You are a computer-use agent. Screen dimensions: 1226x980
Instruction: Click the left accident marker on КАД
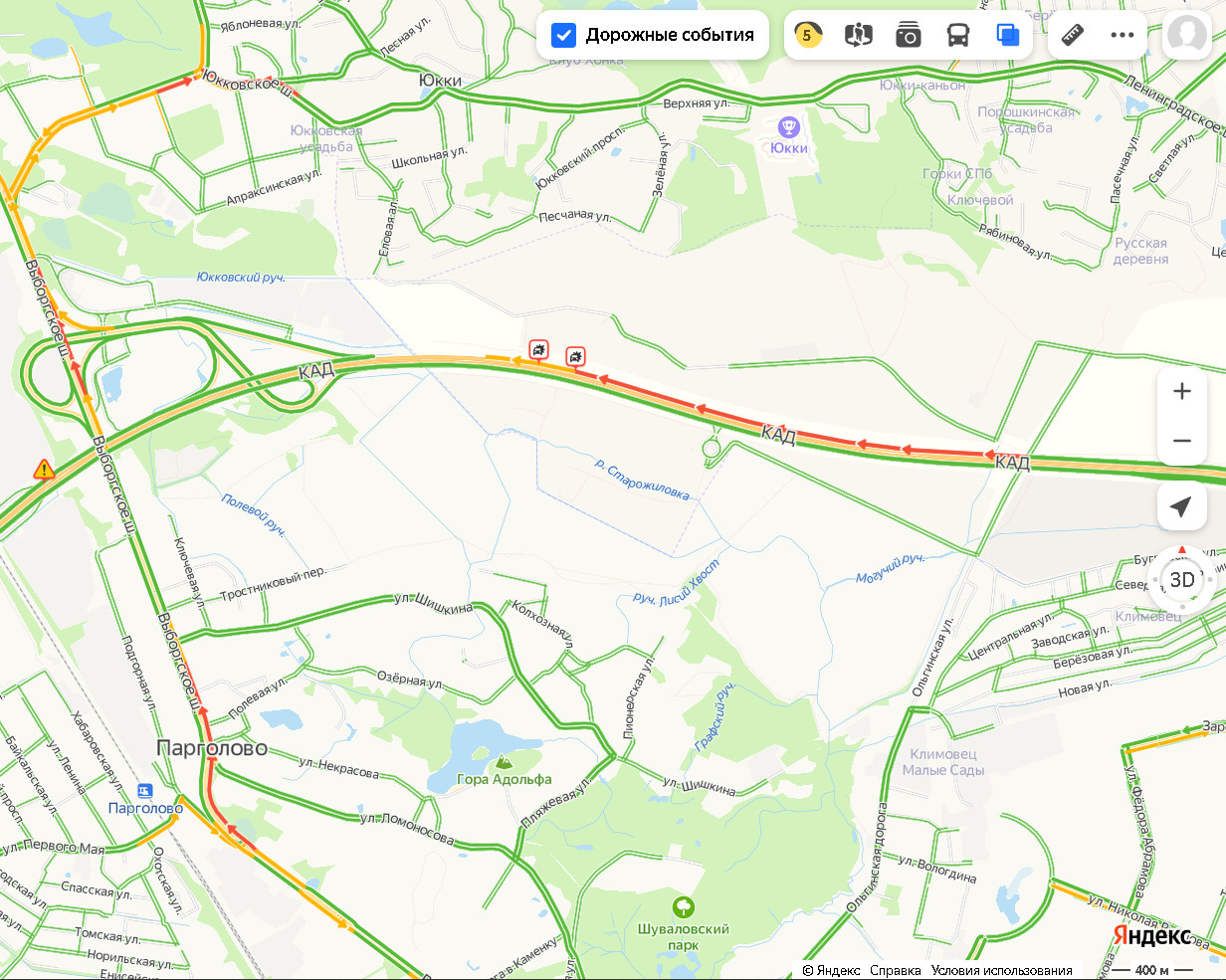[538, 349]
